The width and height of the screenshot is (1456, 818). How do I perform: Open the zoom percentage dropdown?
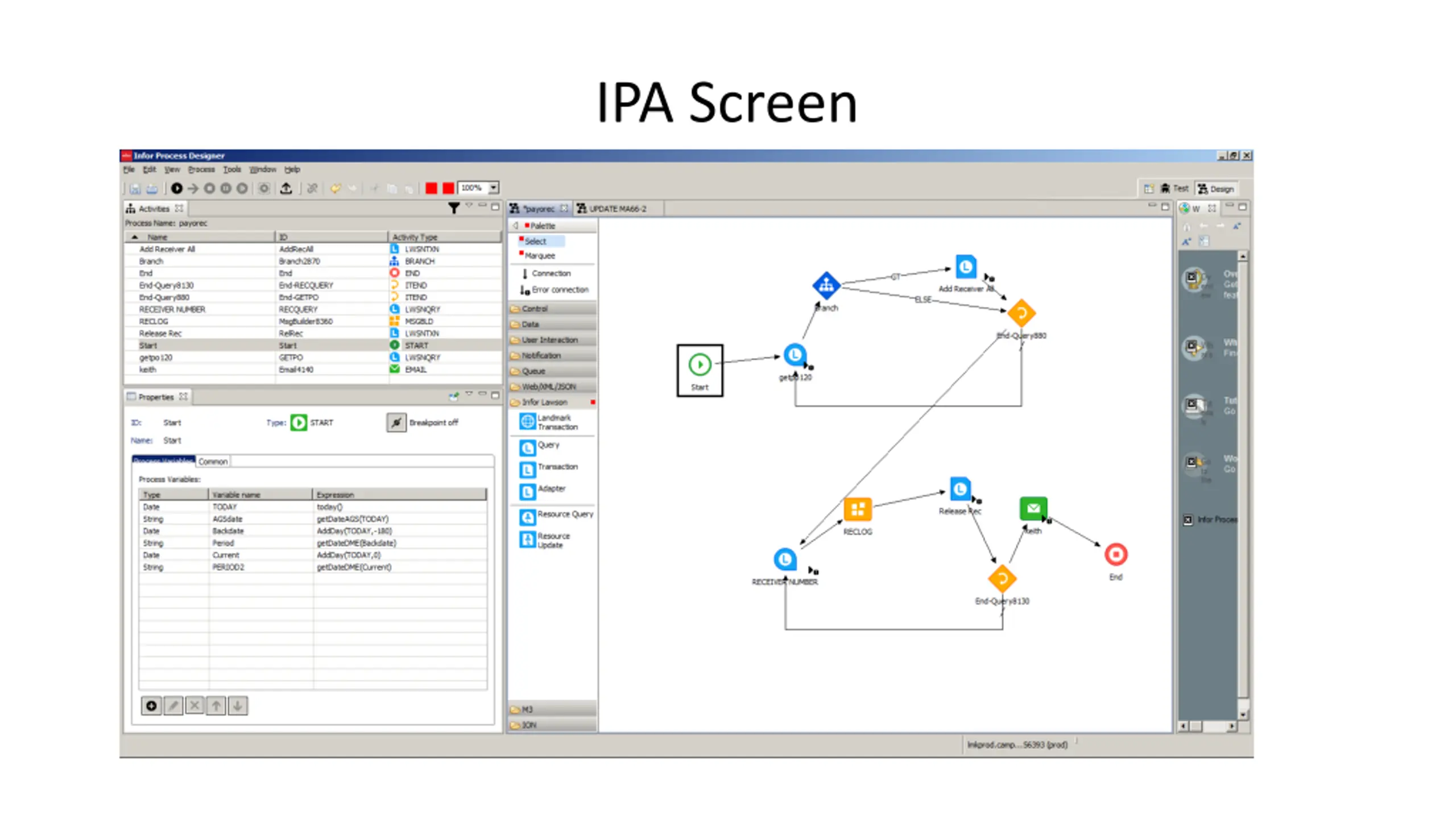coord(493,188)
